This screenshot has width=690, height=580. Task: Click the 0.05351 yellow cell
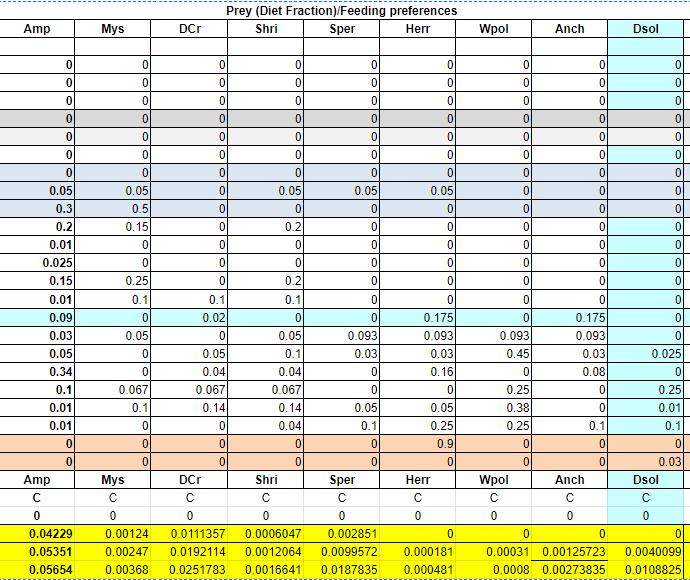37,552
